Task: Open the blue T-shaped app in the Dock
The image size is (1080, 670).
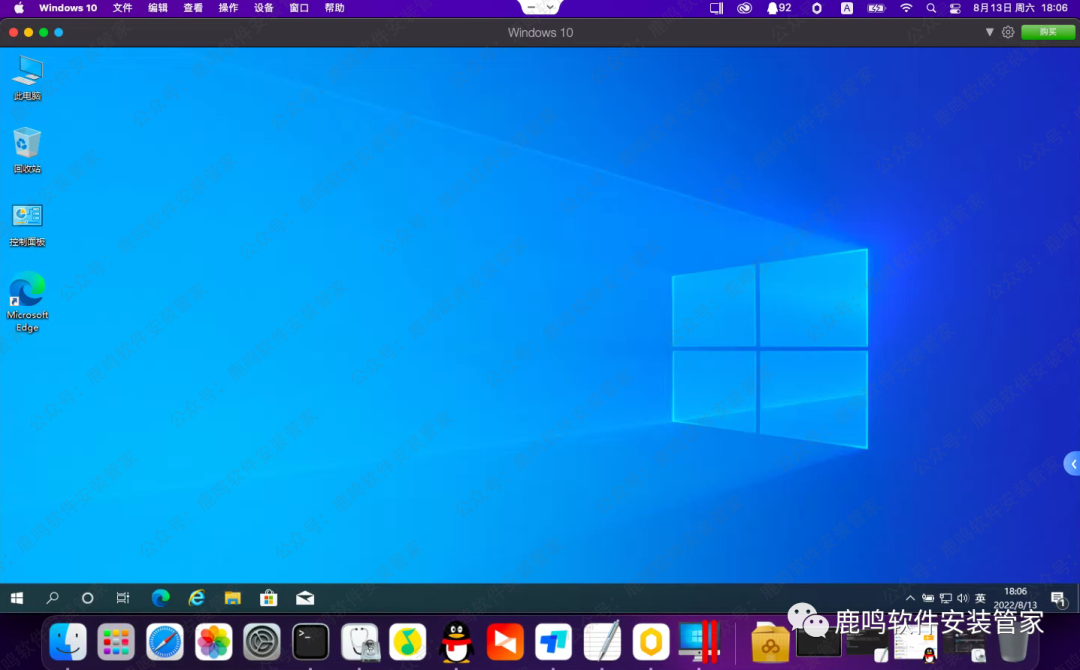Action: (553, 642)
